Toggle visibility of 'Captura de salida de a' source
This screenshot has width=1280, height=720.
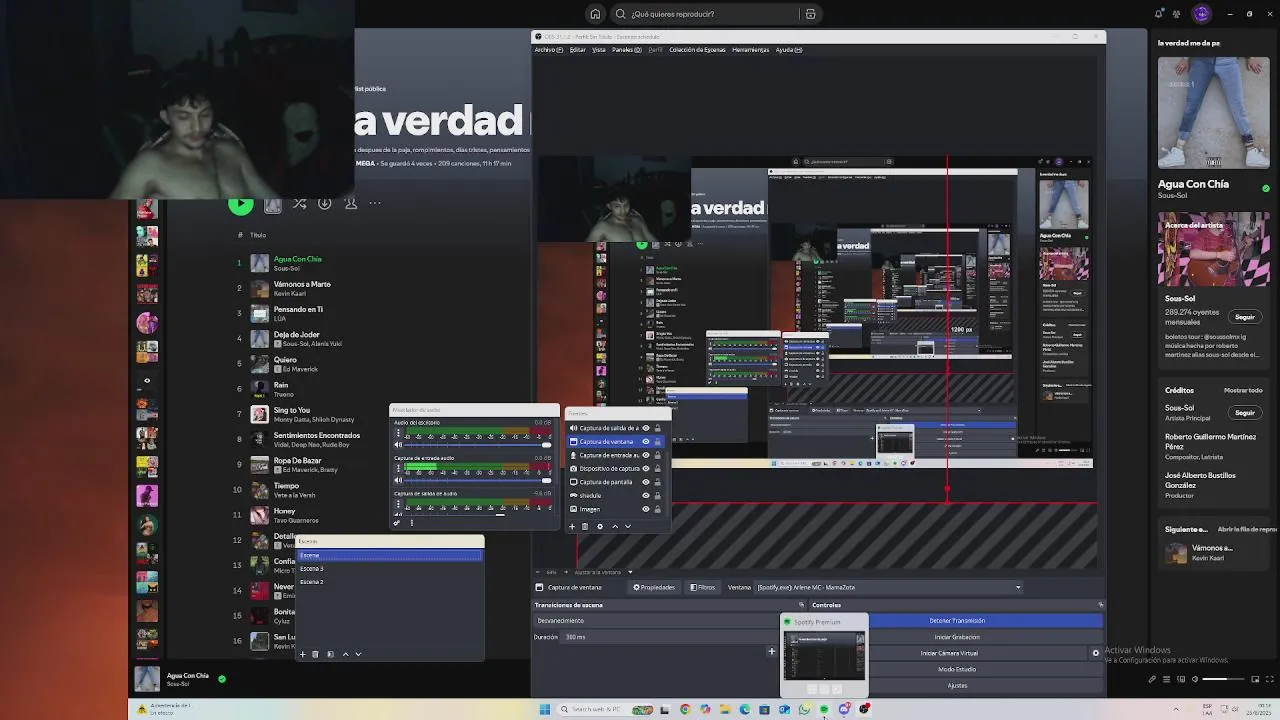pos(645,428)
